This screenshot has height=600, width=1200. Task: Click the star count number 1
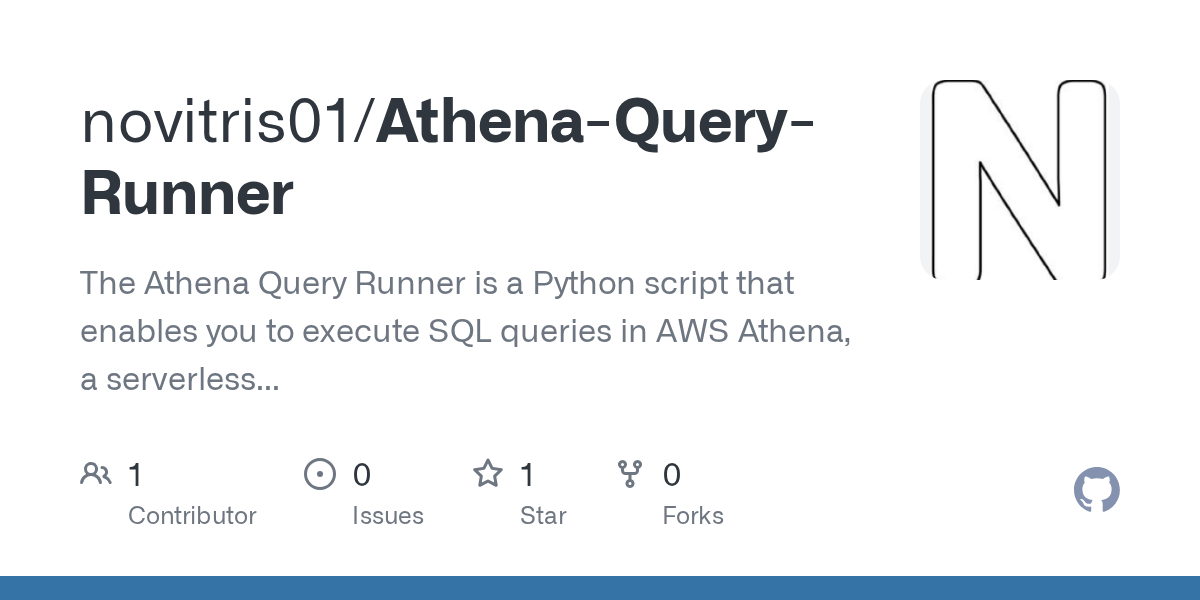pos(527,475)
